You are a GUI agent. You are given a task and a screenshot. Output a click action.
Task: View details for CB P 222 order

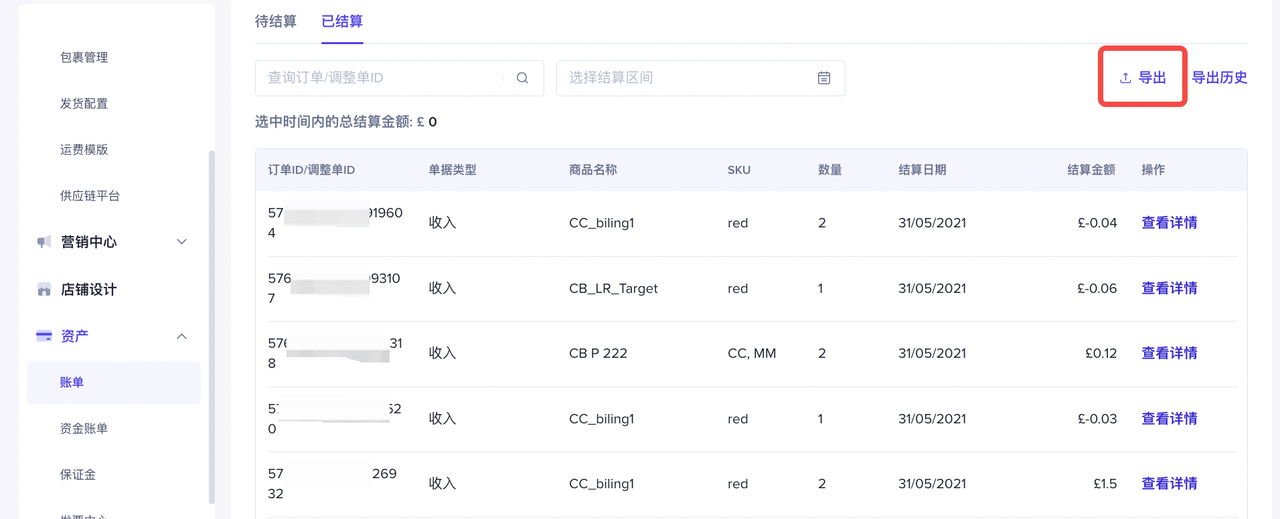click(1169, 353)
